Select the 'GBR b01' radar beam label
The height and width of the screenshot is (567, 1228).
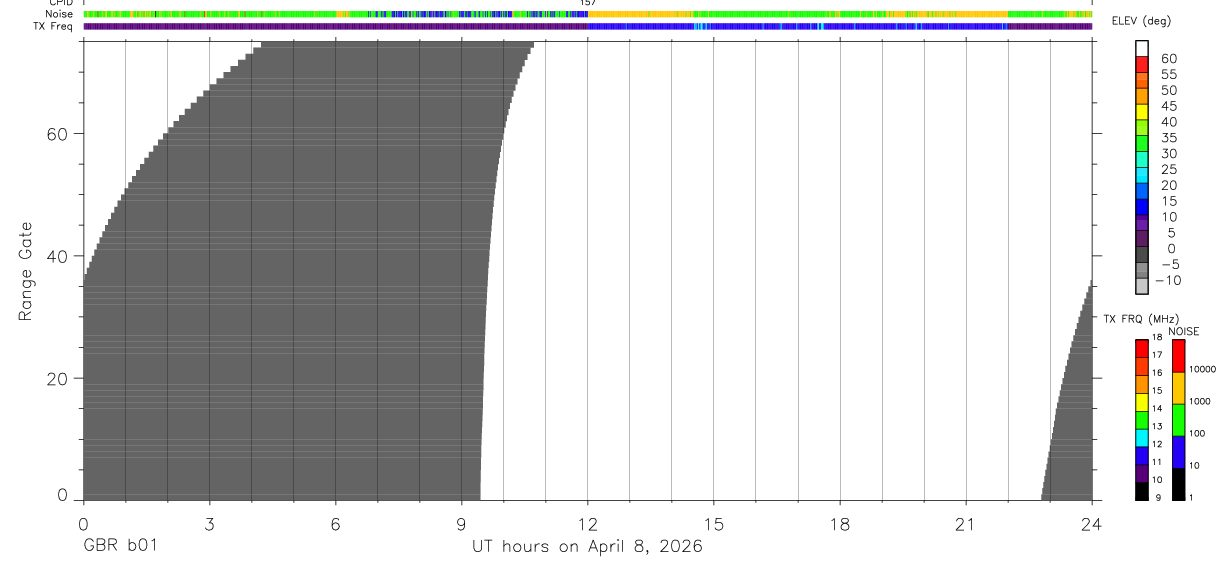[120, 547]
